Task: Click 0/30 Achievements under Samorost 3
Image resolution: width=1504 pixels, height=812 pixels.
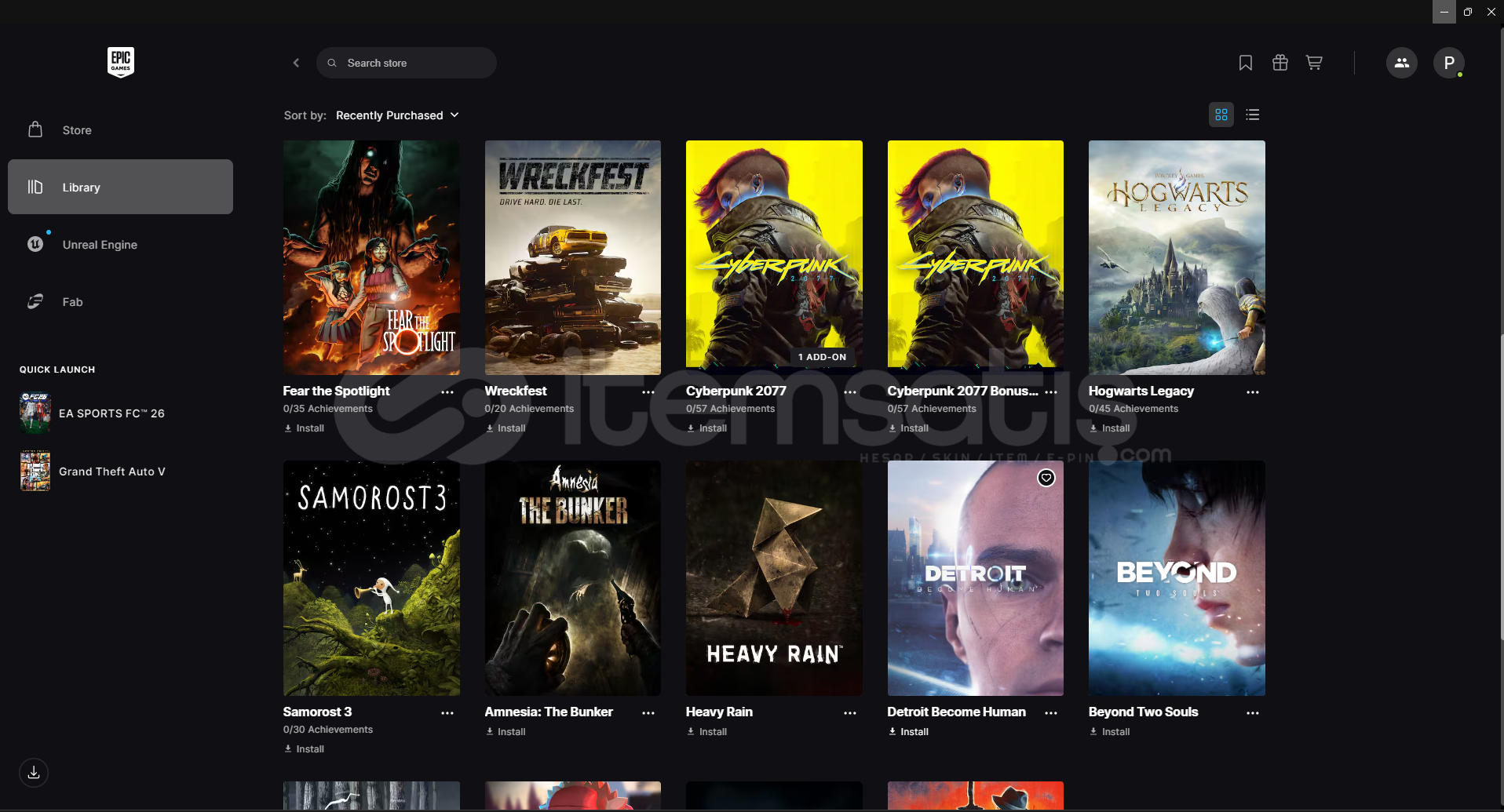Action: click(328, 730)
